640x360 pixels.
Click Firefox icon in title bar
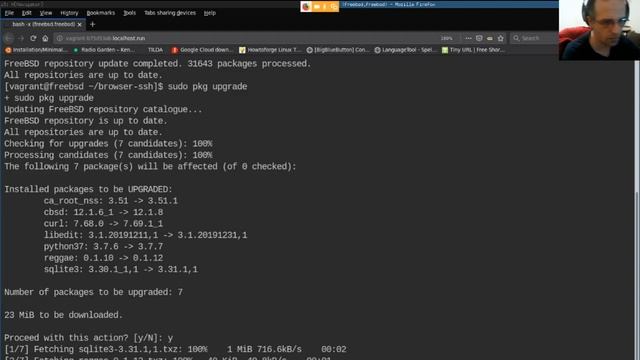tap(306, 7)
